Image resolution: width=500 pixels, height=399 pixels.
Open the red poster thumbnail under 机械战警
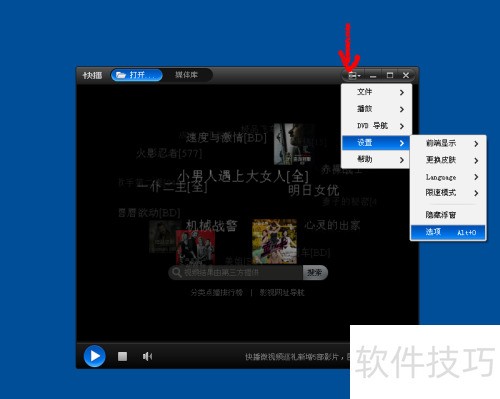[195, 247]
